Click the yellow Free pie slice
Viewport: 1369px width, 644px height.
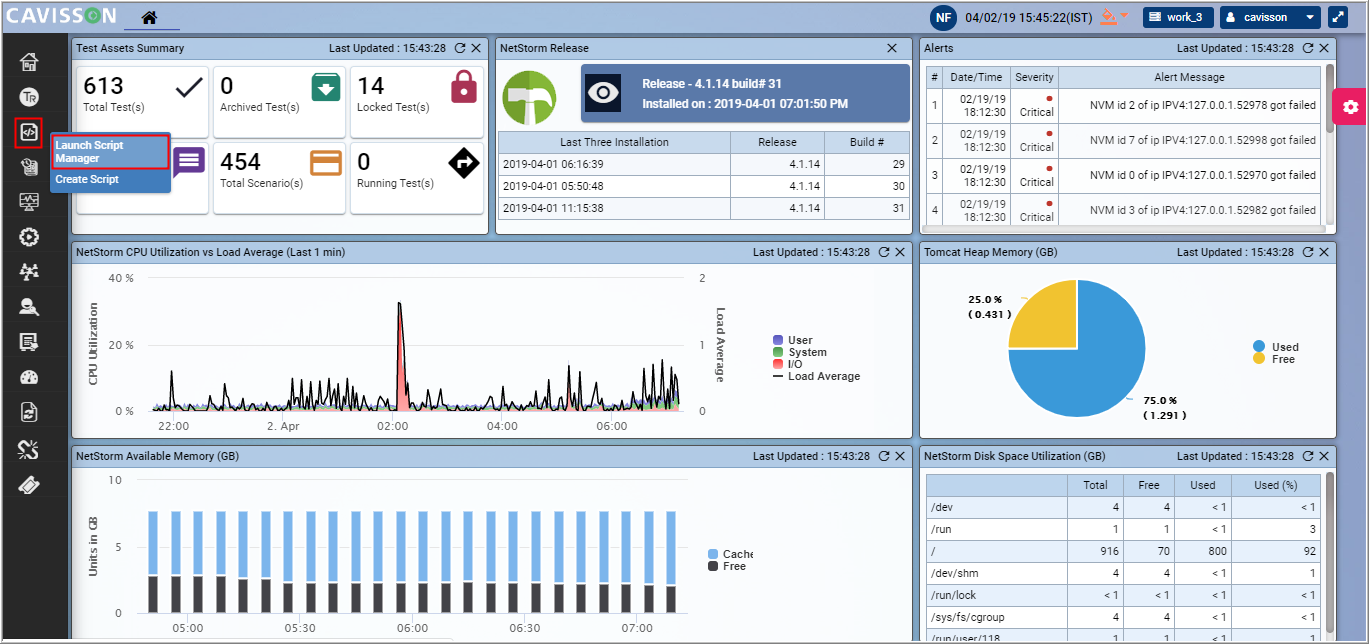pos(1043,313)
